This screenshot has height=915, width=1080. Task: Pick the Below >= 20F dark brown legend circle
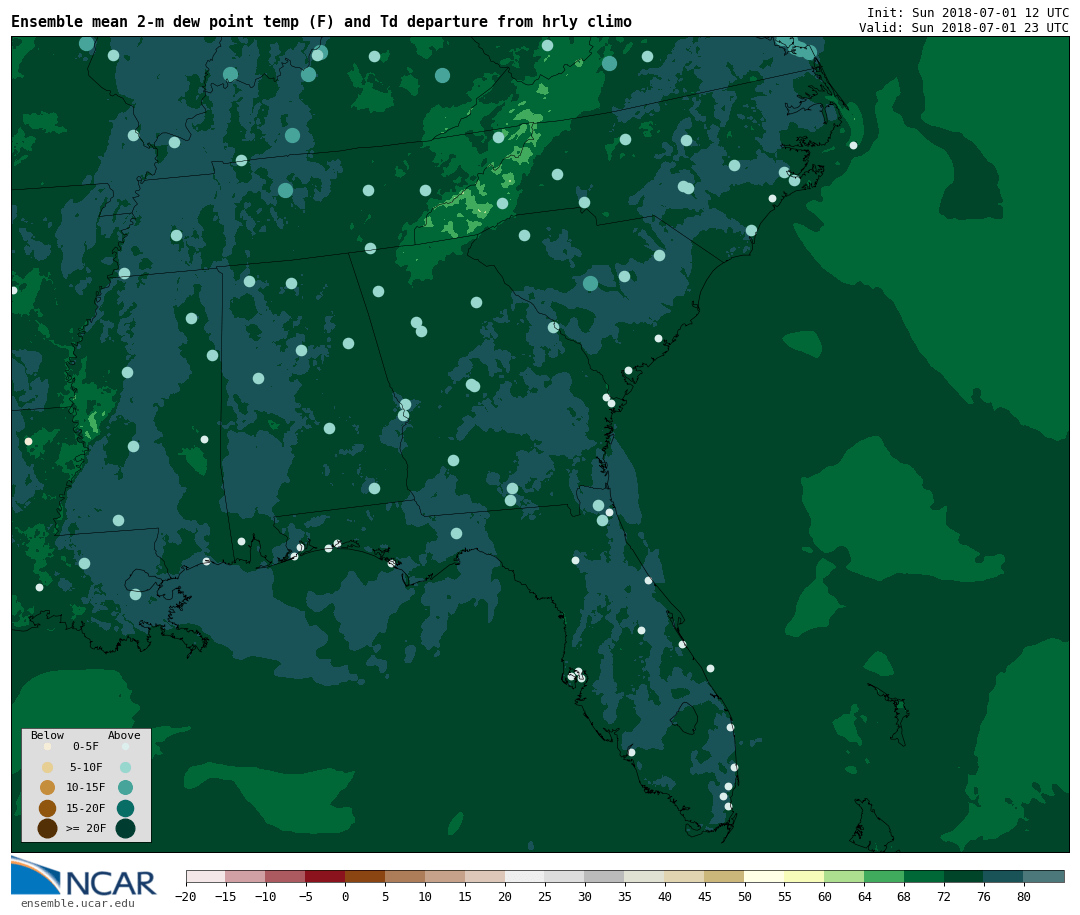click(47, 828)
